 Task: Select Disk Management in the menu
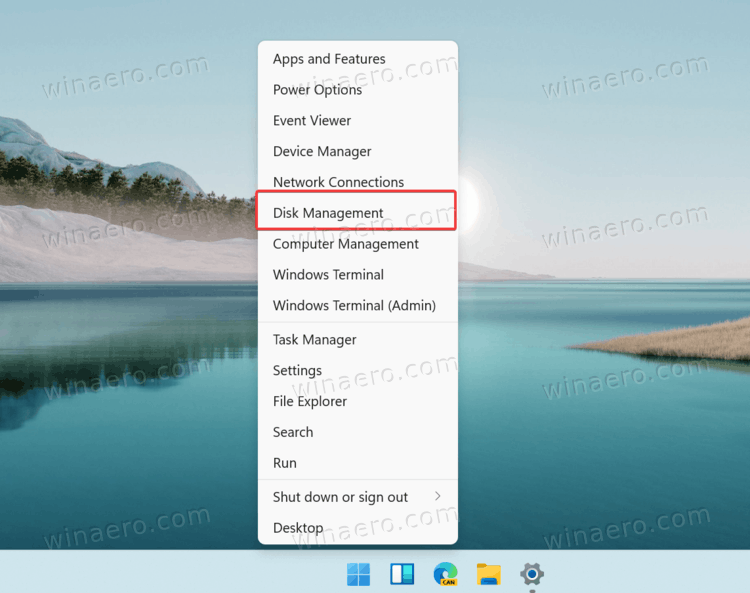point(358,213)
